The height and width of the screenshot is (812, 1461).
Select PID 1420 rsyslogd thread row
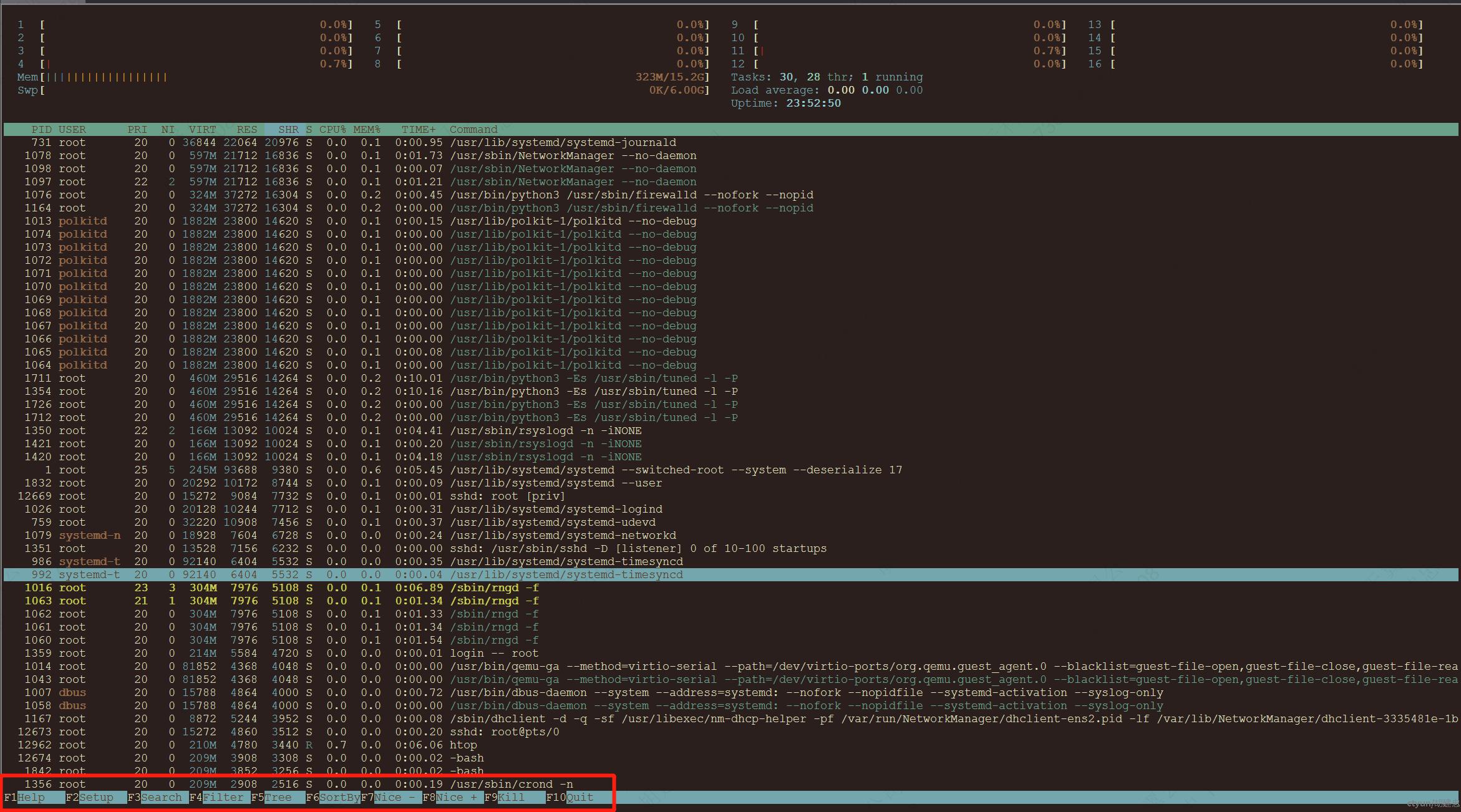tap(730, 457)
